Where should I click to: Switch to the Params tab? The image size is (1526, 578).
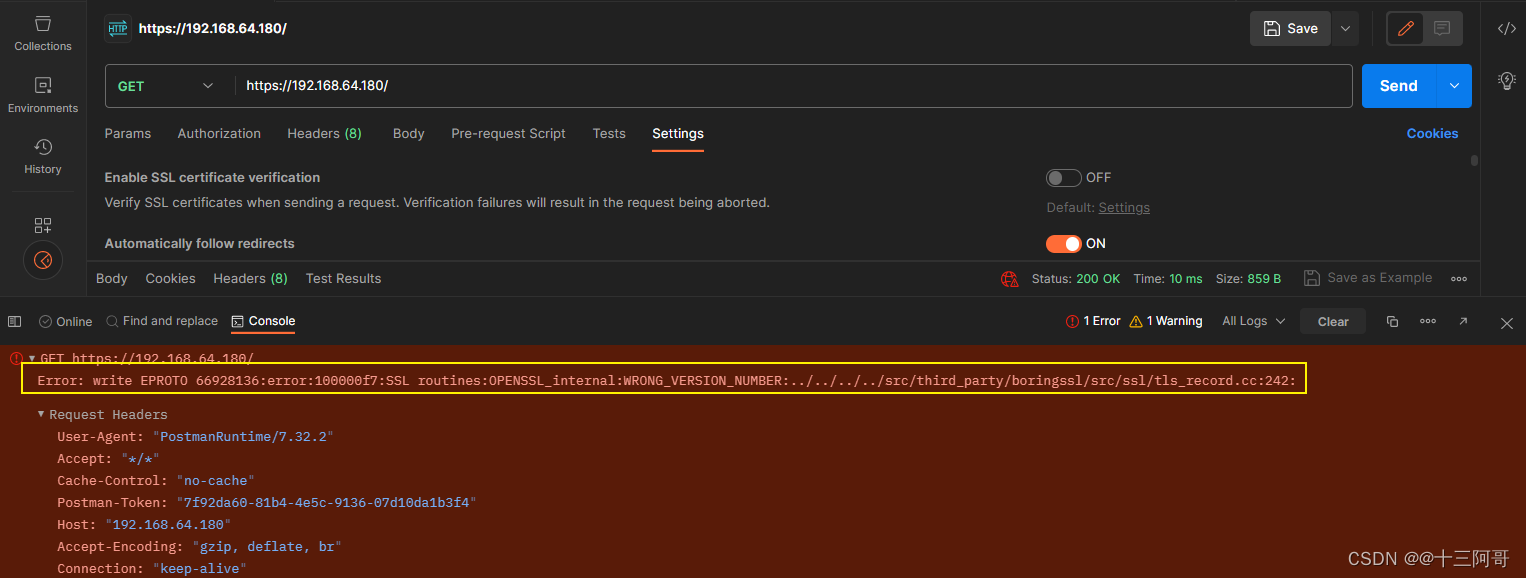pyautogui.click(x=128, y=133)
